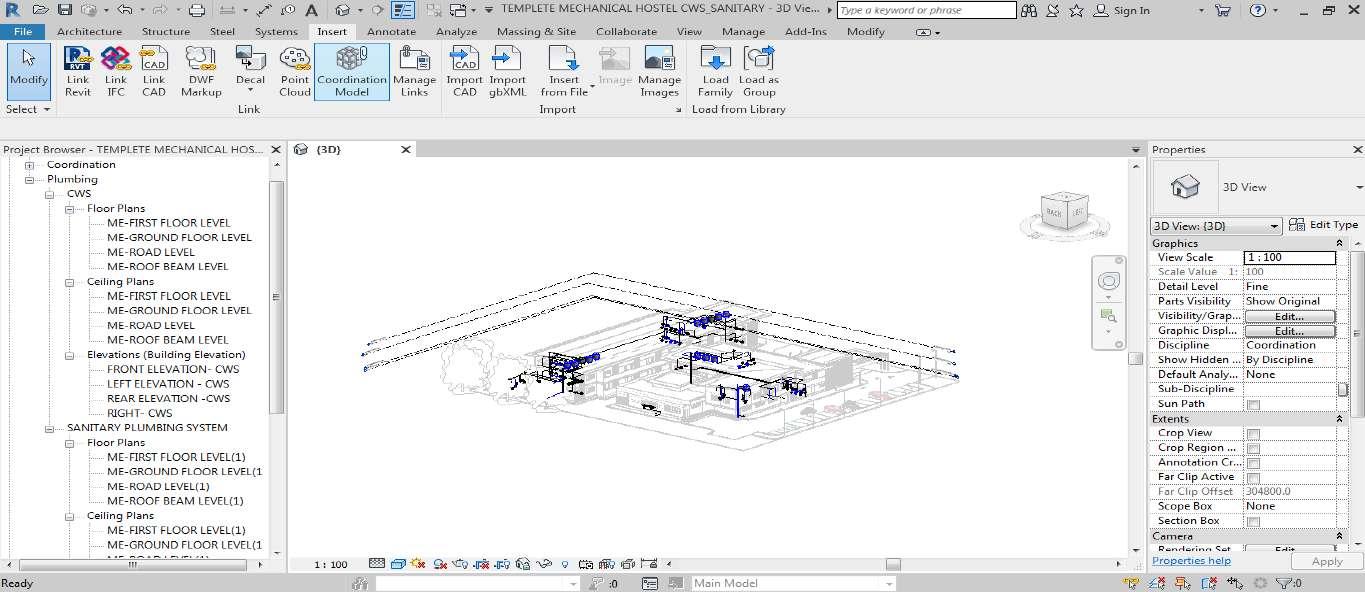Enable the Crop View checkbox

point(1253,433)
